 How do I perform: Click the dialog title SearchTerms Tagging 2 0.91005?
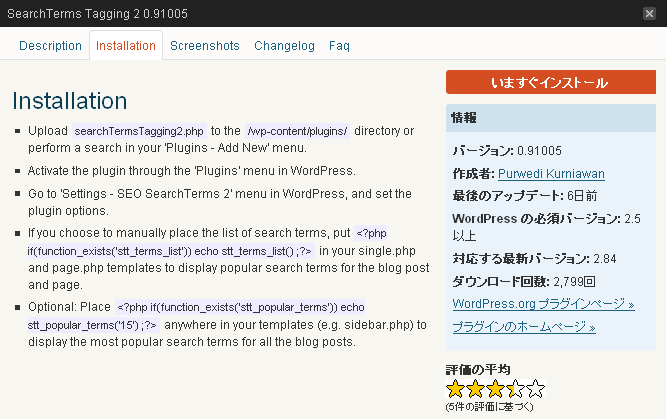(97, 14)
